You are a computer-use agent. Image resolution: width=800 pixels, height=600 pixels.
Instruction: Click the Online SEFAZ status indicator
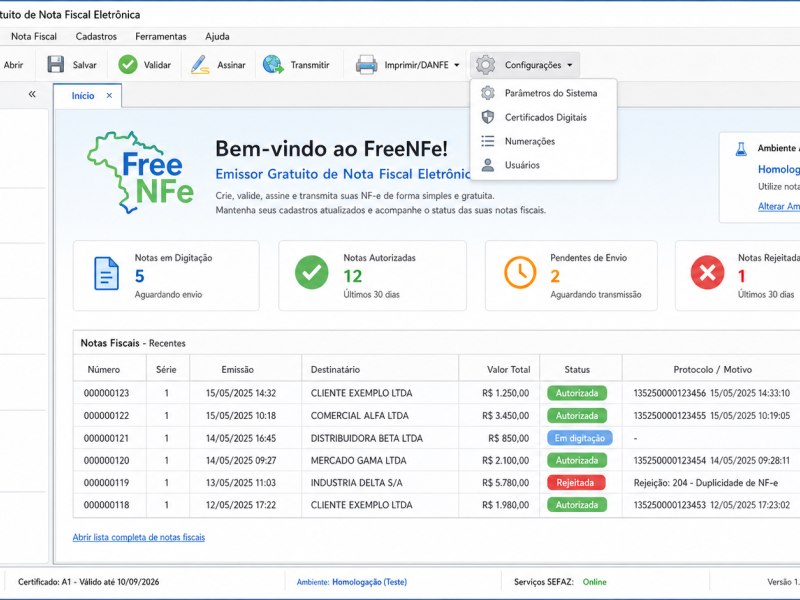pyautogui.click(x=594, y=582)
